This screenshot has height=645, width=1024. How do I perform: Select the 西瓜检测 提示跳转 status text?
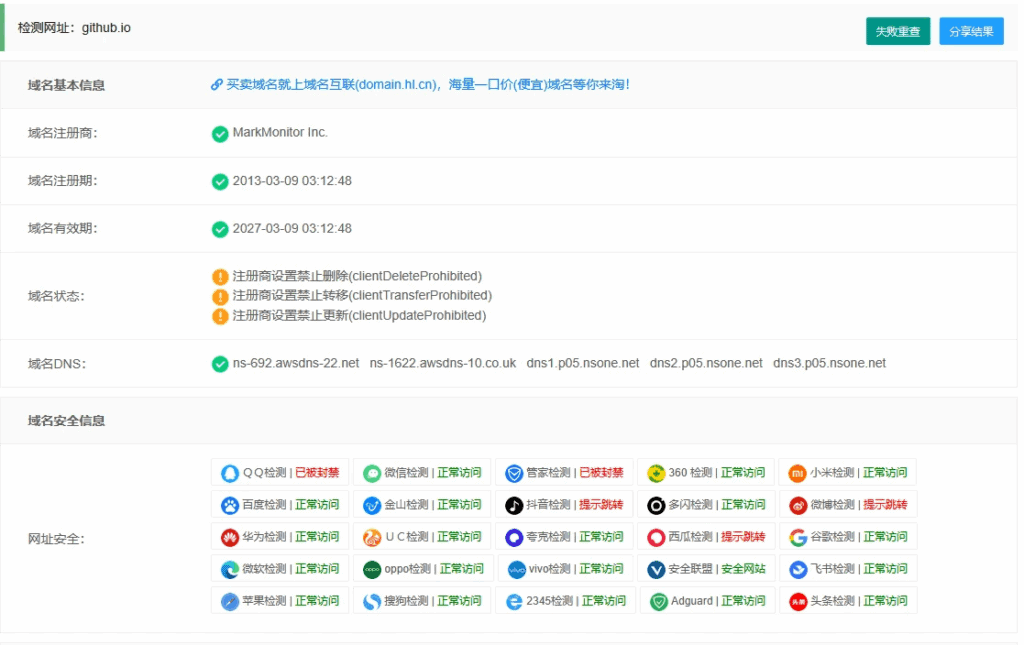tap(743, 537)
